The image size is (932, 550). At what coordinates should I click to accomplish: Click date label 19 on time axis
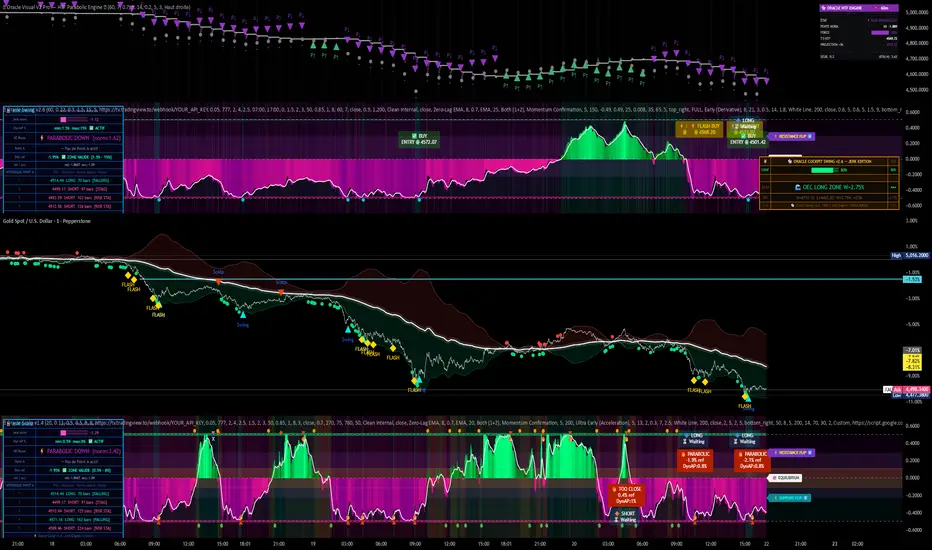(x=313, y=543)
